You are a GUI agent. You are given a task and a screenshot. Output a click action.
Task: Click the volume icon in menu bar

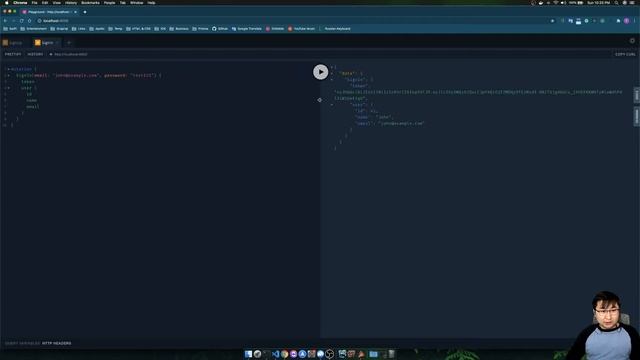point(563,3)
